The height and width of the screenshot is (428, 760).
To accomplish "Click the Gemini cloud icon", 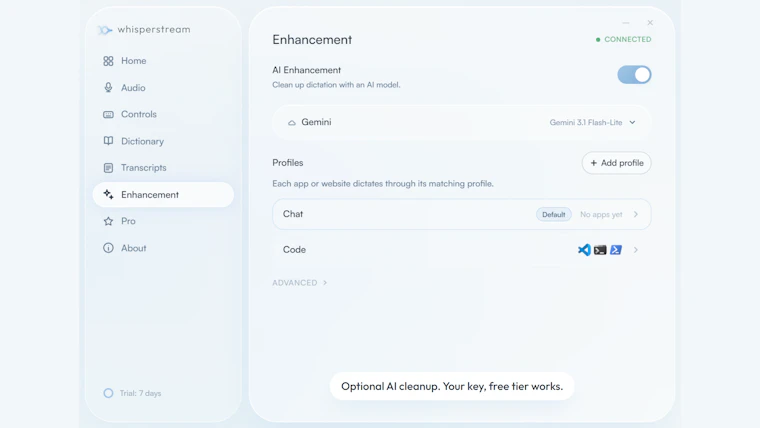I will [x=292, y=123].
